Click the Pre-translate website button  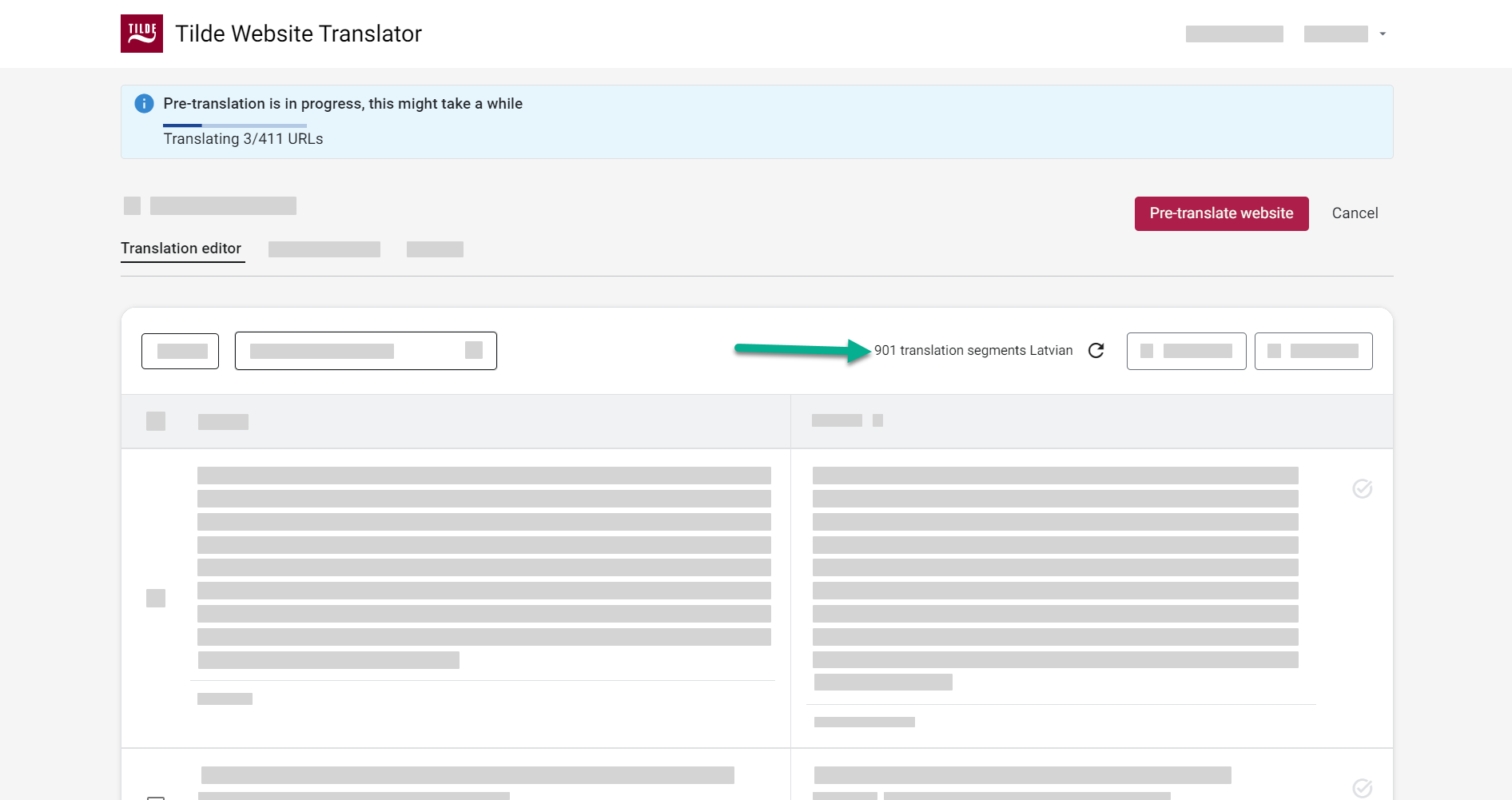[x=1221, y=213]
